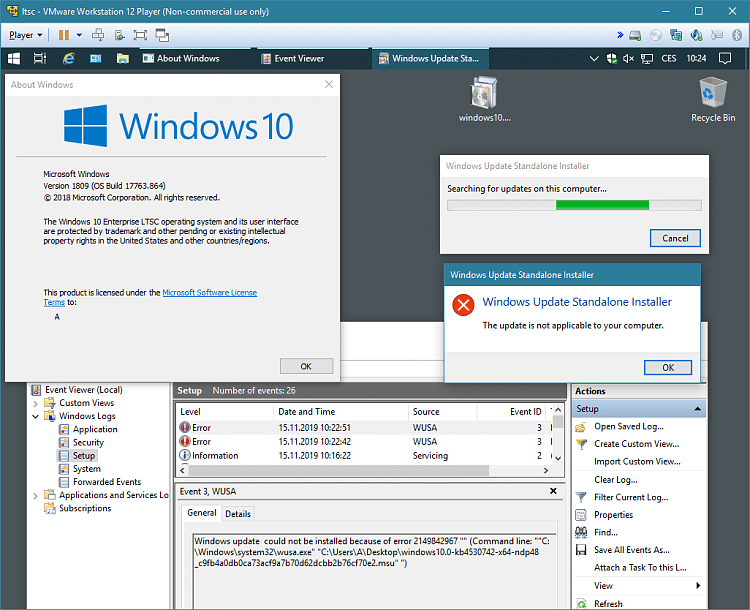
Task: Open File Explorer from the taskbar
Action: point(123,58)
